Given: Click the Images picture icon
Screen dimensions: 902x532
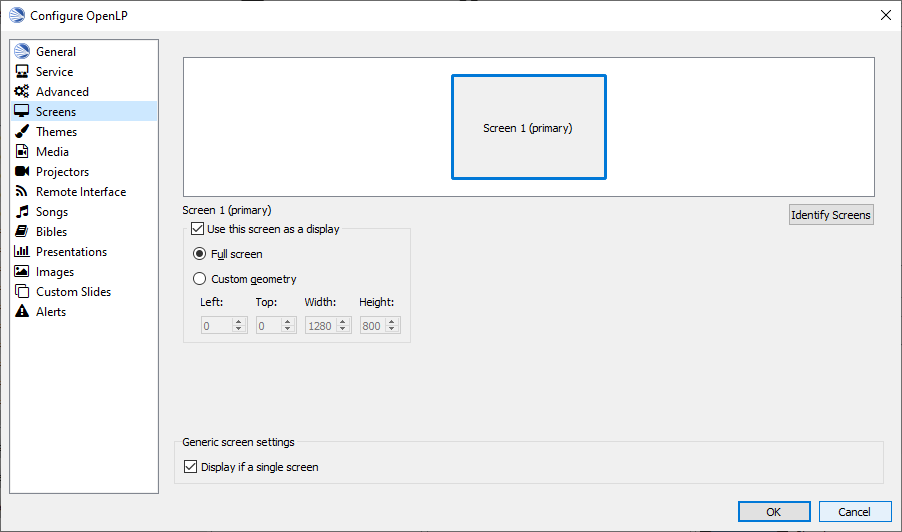Looking at the screenshot, I should (x=22, y=271).
